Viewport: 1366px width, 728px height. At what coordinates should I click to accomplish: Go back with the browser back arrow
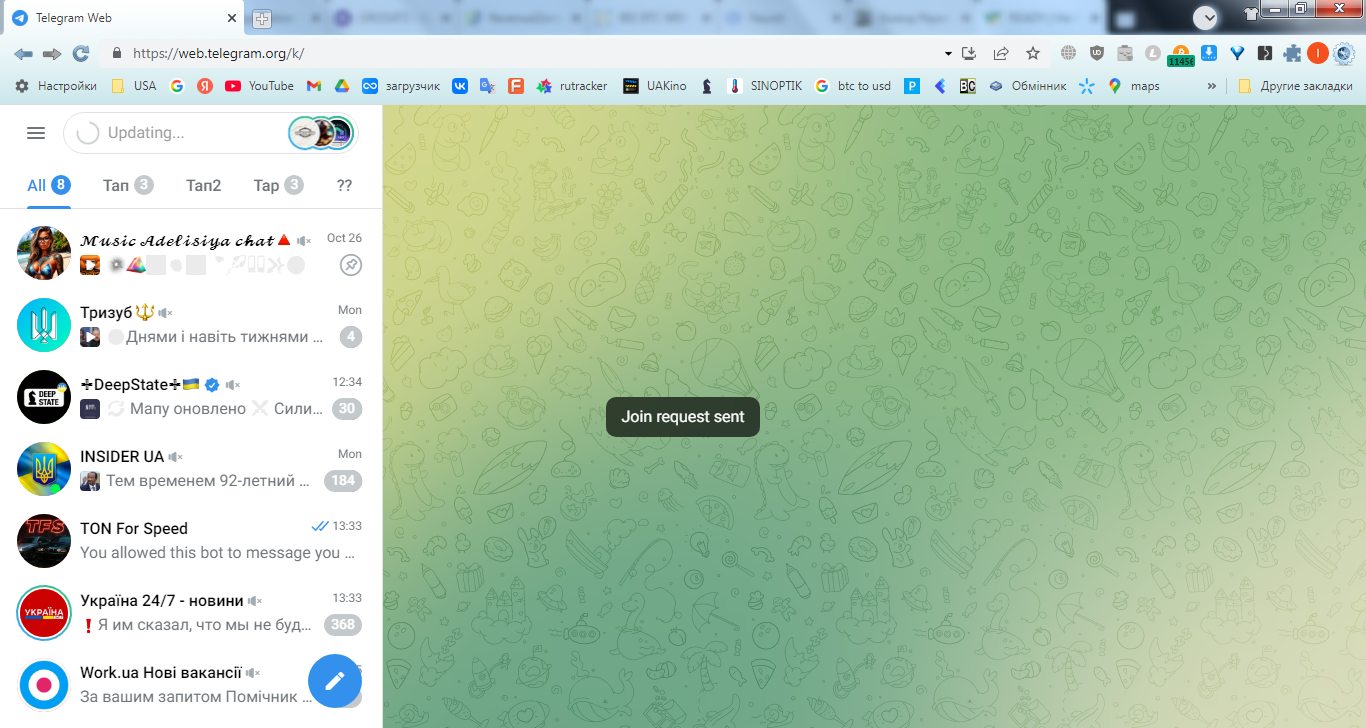pos(23,53)
